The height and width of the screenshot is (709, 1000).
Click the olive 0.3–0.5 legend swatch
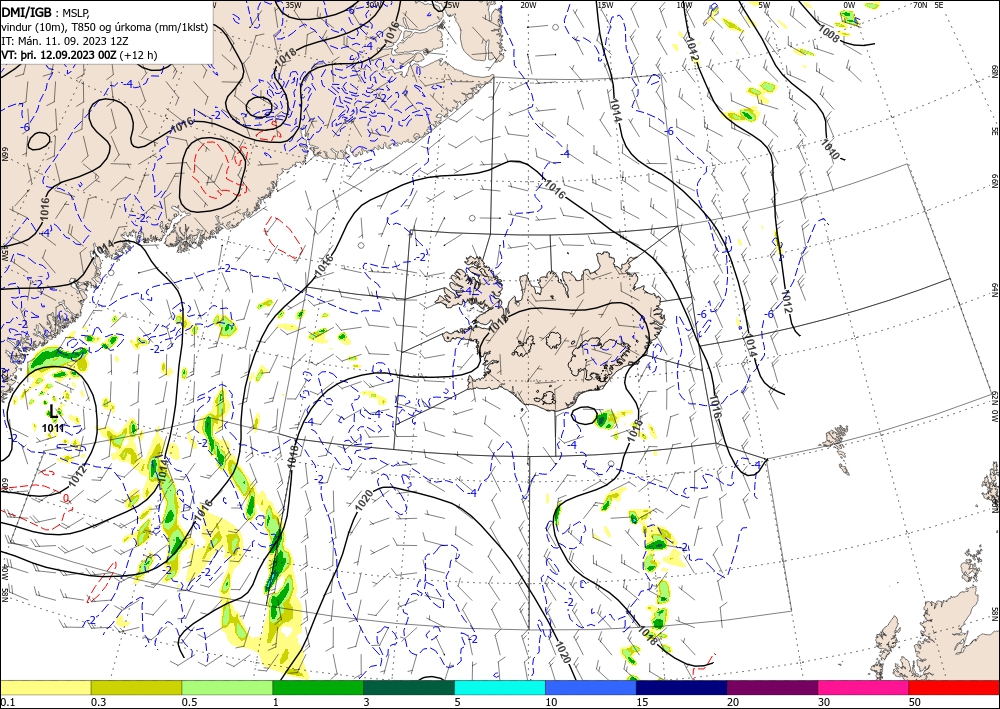pos(136,687)
